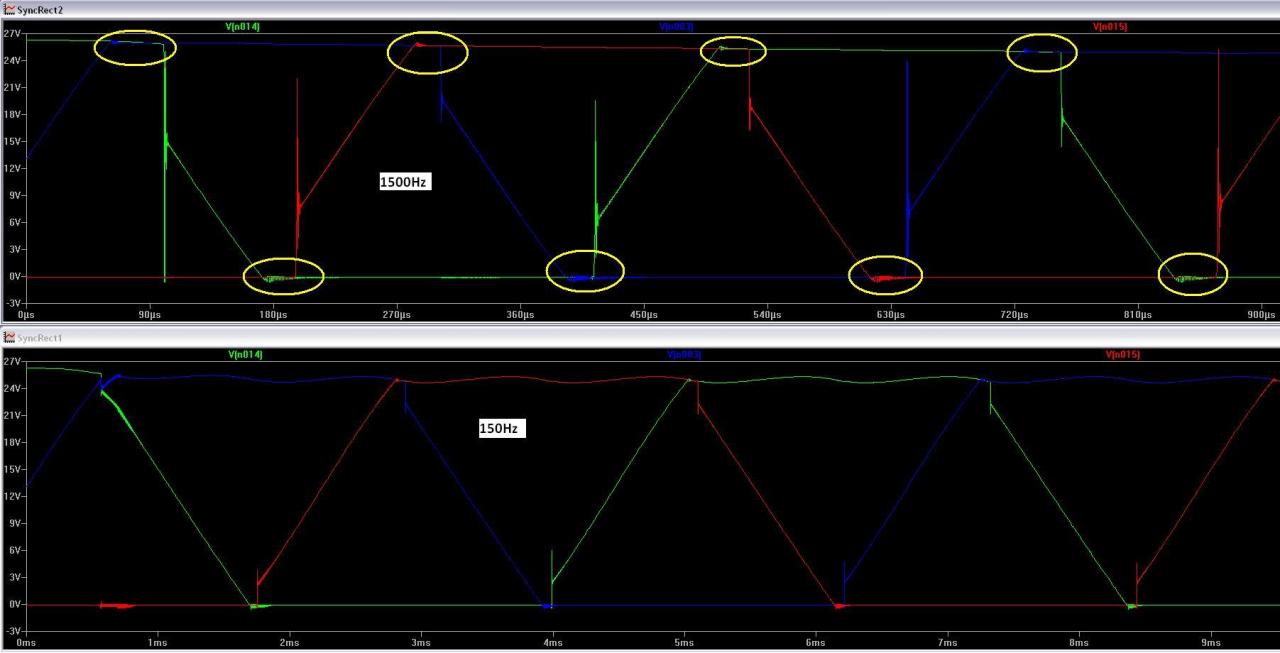Click the -3V axis label in SyncRect2

coord(12,303)
